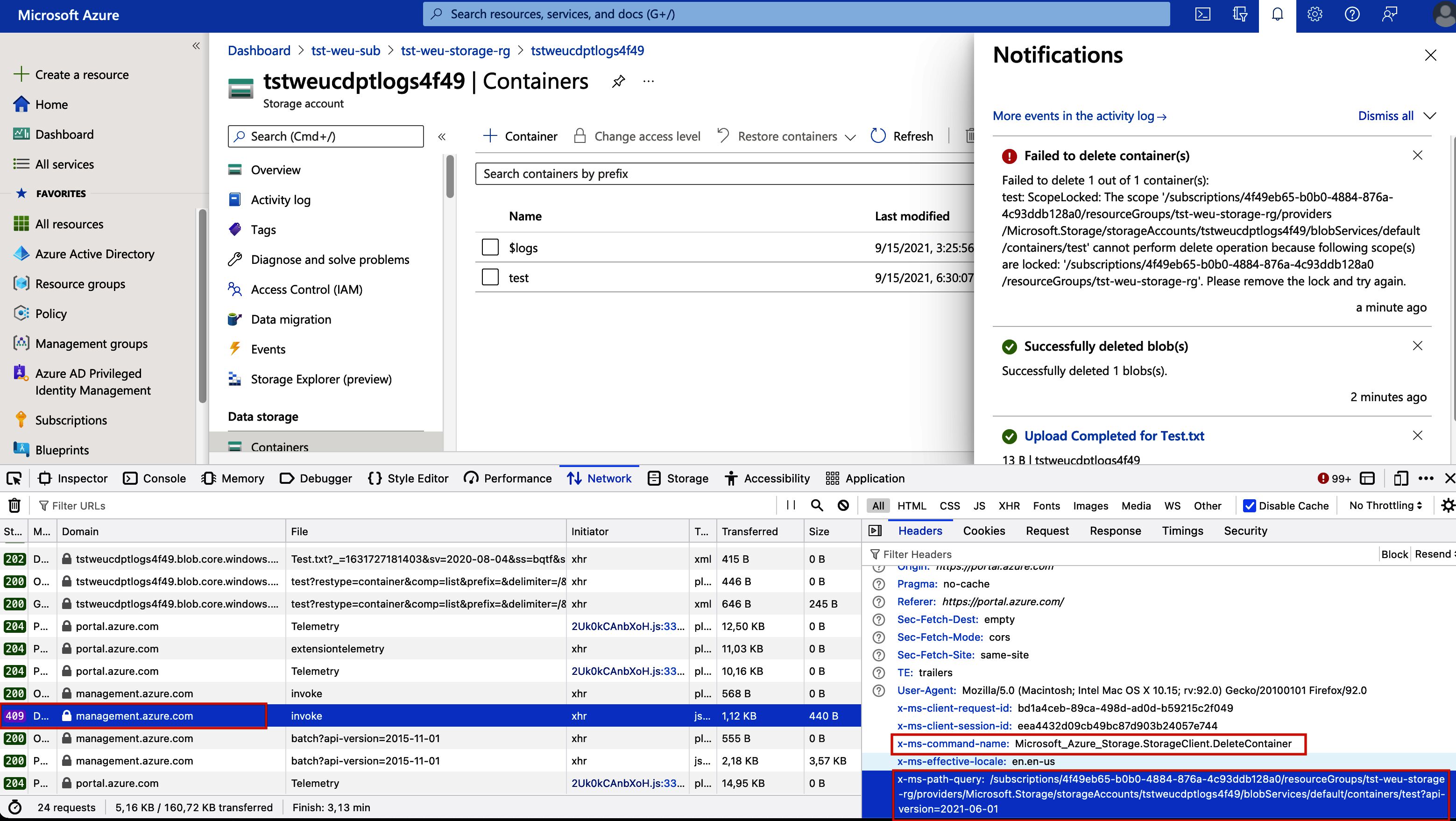Open the Notifications bell icon
This screenshot has width=1456, height=821.
point(1277,14)
